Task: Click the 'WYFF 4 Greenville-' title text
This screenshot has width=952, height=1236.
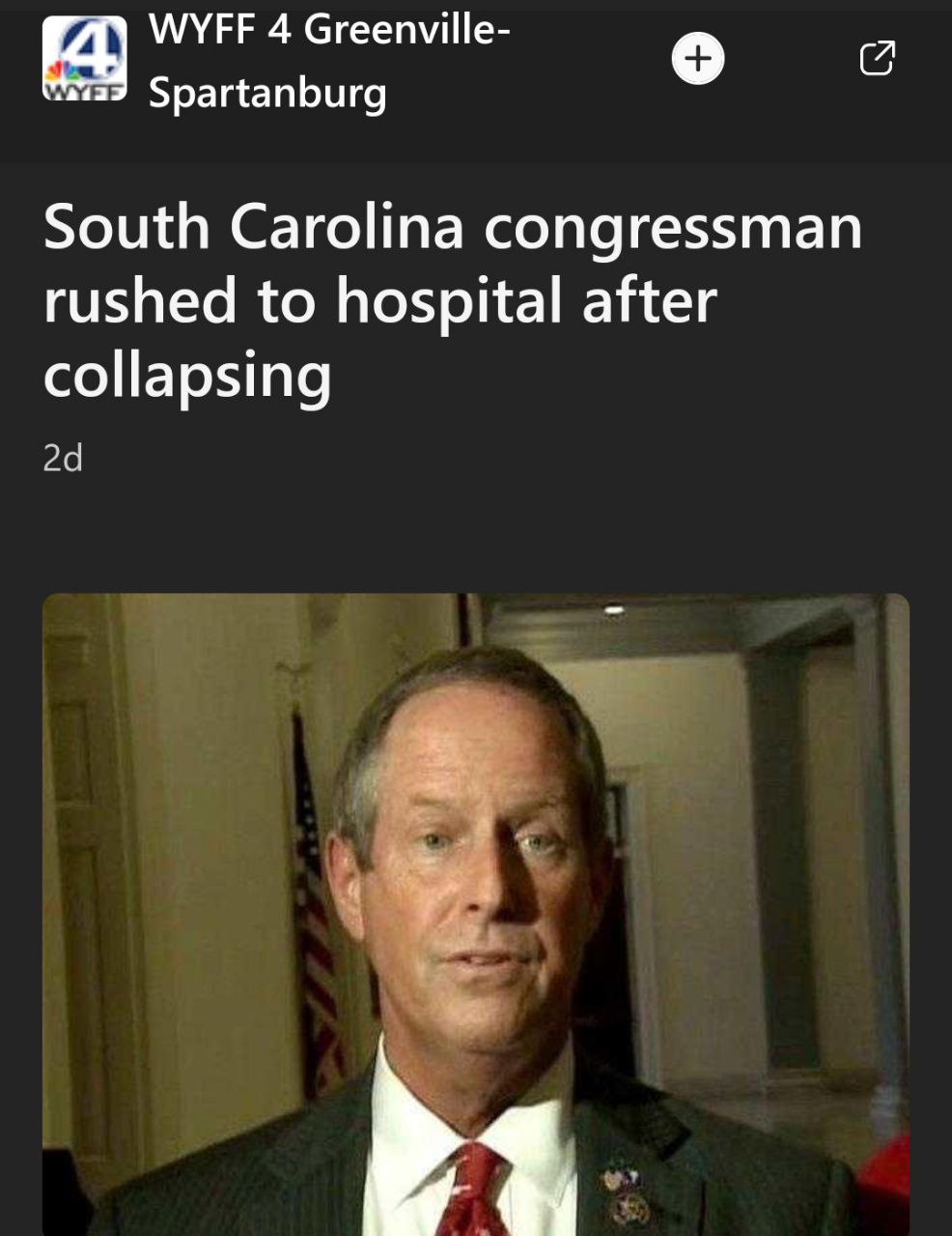Action: pos(329,30)
